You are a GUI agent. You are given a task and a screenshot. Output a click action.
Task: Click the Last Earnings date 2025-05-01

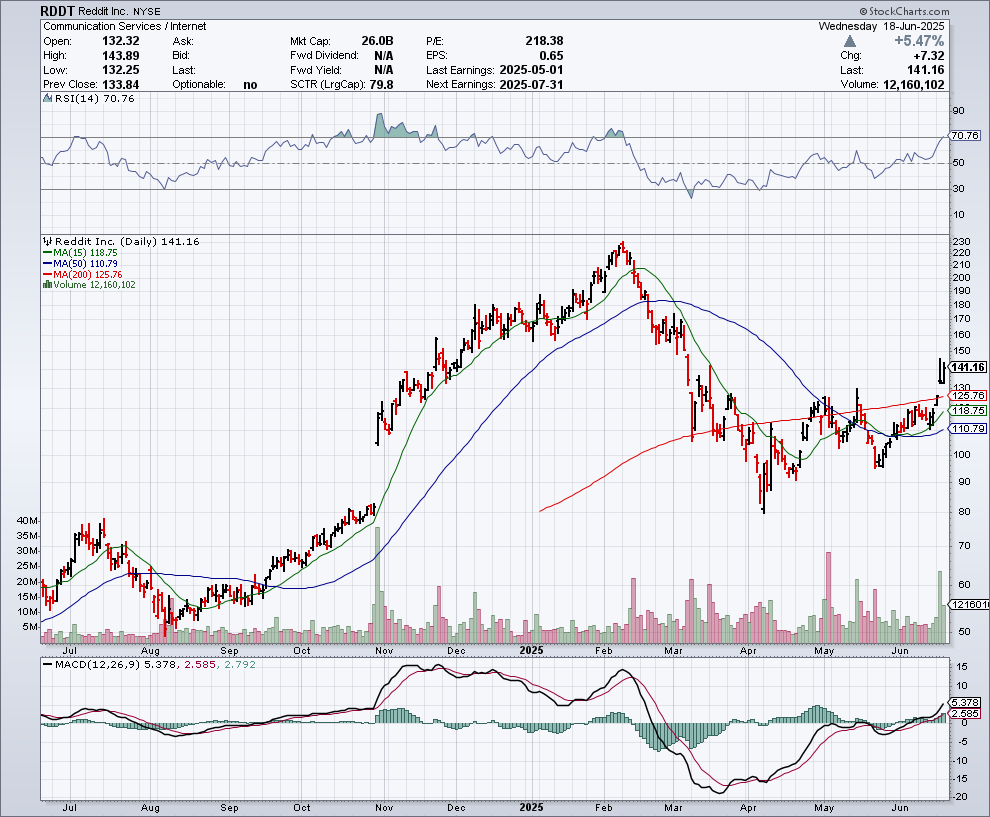point(531,70)
